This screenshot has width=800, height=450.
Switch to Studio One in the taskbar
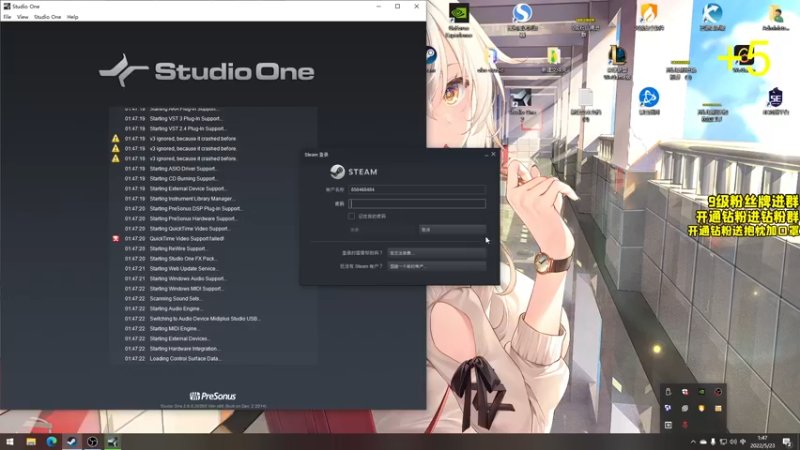[x=113, y=442]
